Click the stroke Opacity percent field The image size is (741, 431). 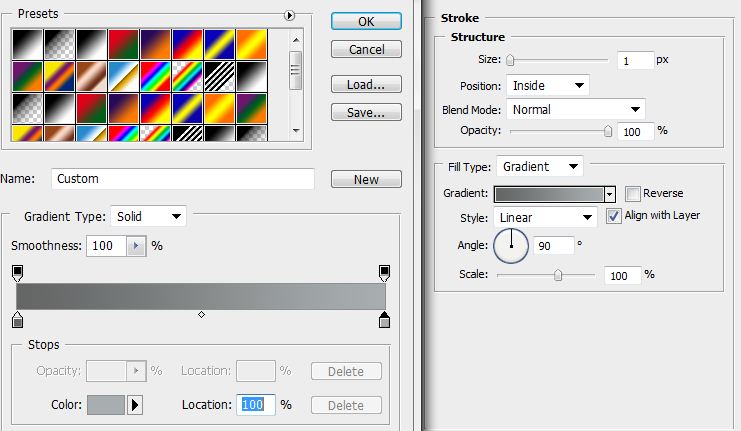pyautogui.click(x=636, y=131)
